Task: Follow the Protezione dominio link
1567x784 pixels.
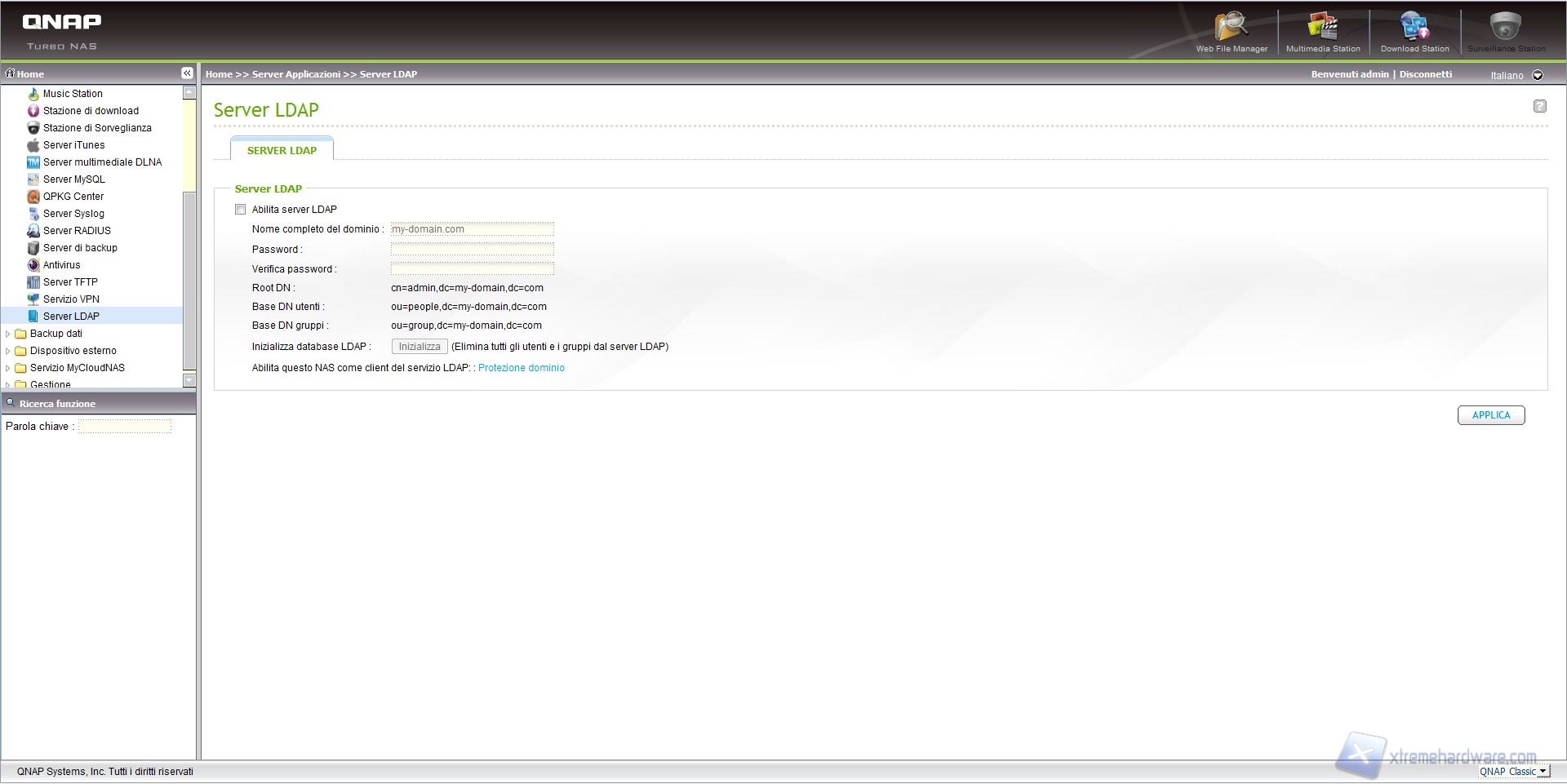Action: (x=521, y=368)
